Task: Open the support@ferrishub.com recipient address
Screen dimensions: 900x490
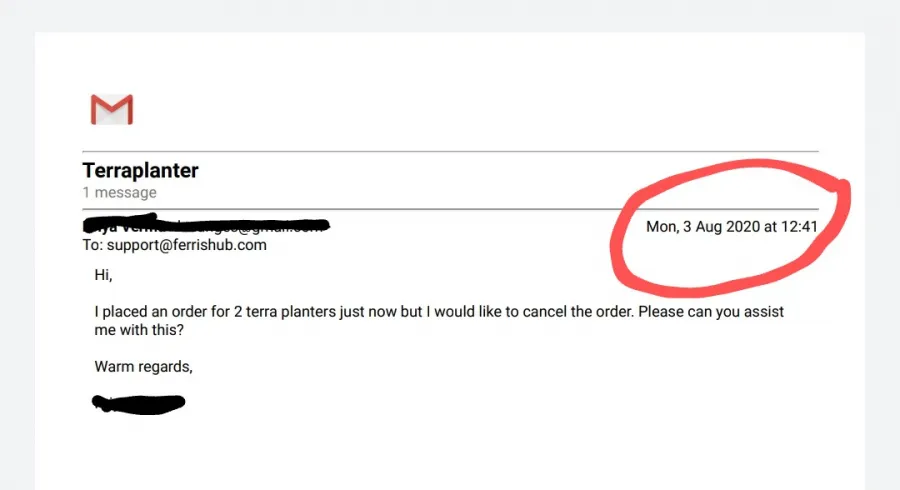Action: (187, 245)
